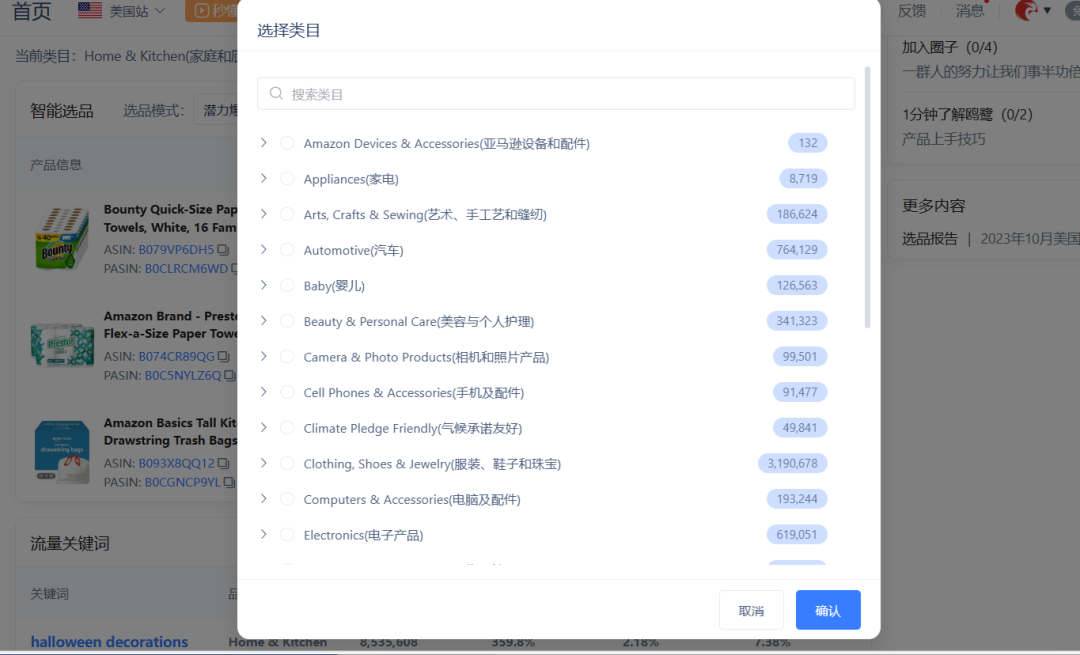Click the 764,129 count badge
The width and height of the screenshot is (1080, 655).
(797, 249)
